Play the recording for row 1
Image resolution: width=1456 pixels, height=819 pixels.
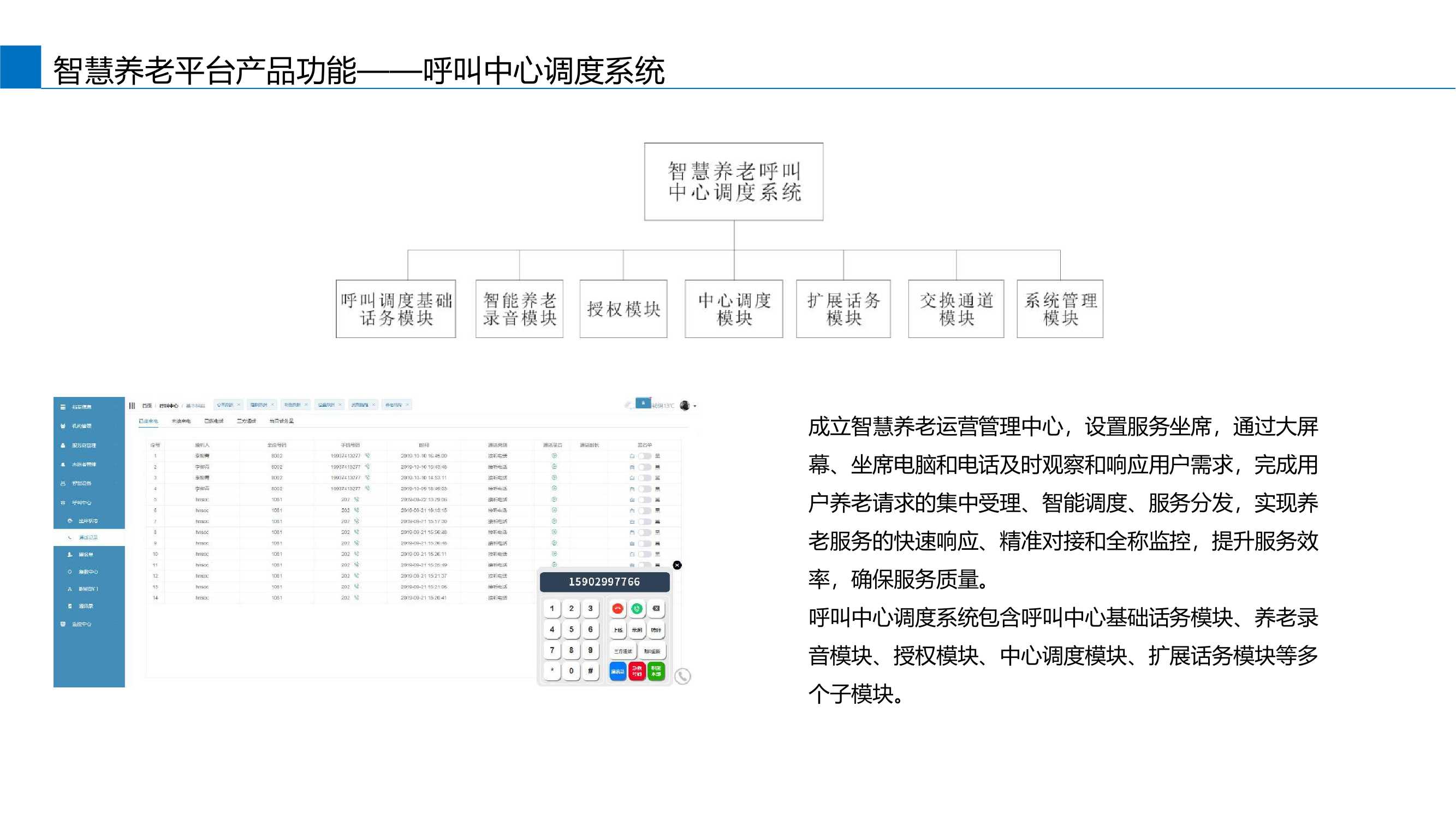pyautogui.click(x=555, y=455)
